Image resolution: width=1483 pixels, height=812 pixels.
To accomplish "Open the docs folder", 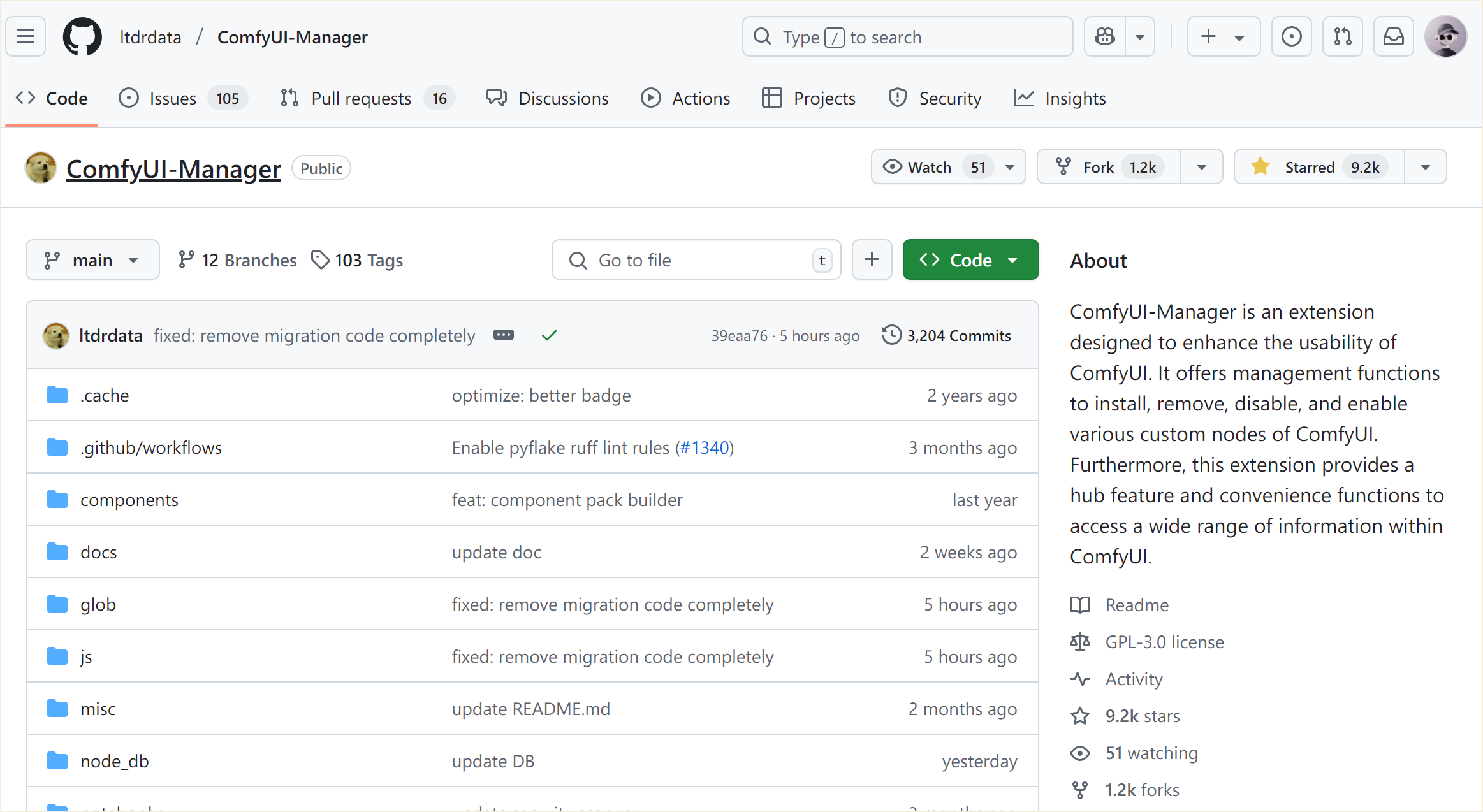I will tap(99, 552).
